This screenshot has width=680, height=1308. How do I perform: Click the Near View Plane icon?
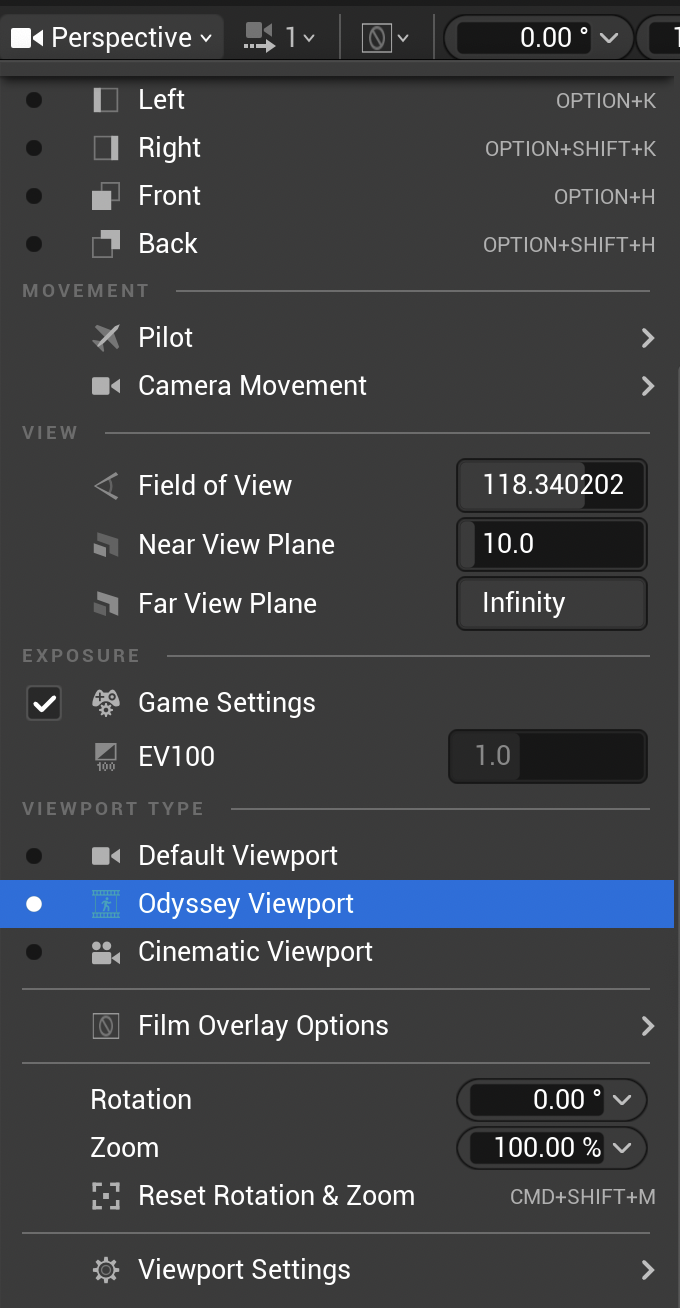click(106, 545)
